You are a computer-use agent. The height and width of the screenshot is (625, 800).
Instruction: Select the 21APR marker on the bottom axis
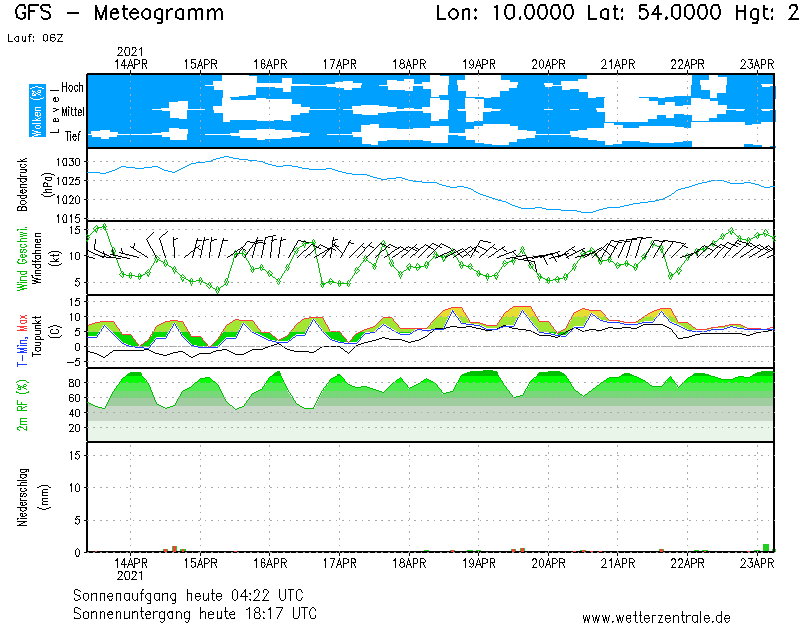point(617,564)
